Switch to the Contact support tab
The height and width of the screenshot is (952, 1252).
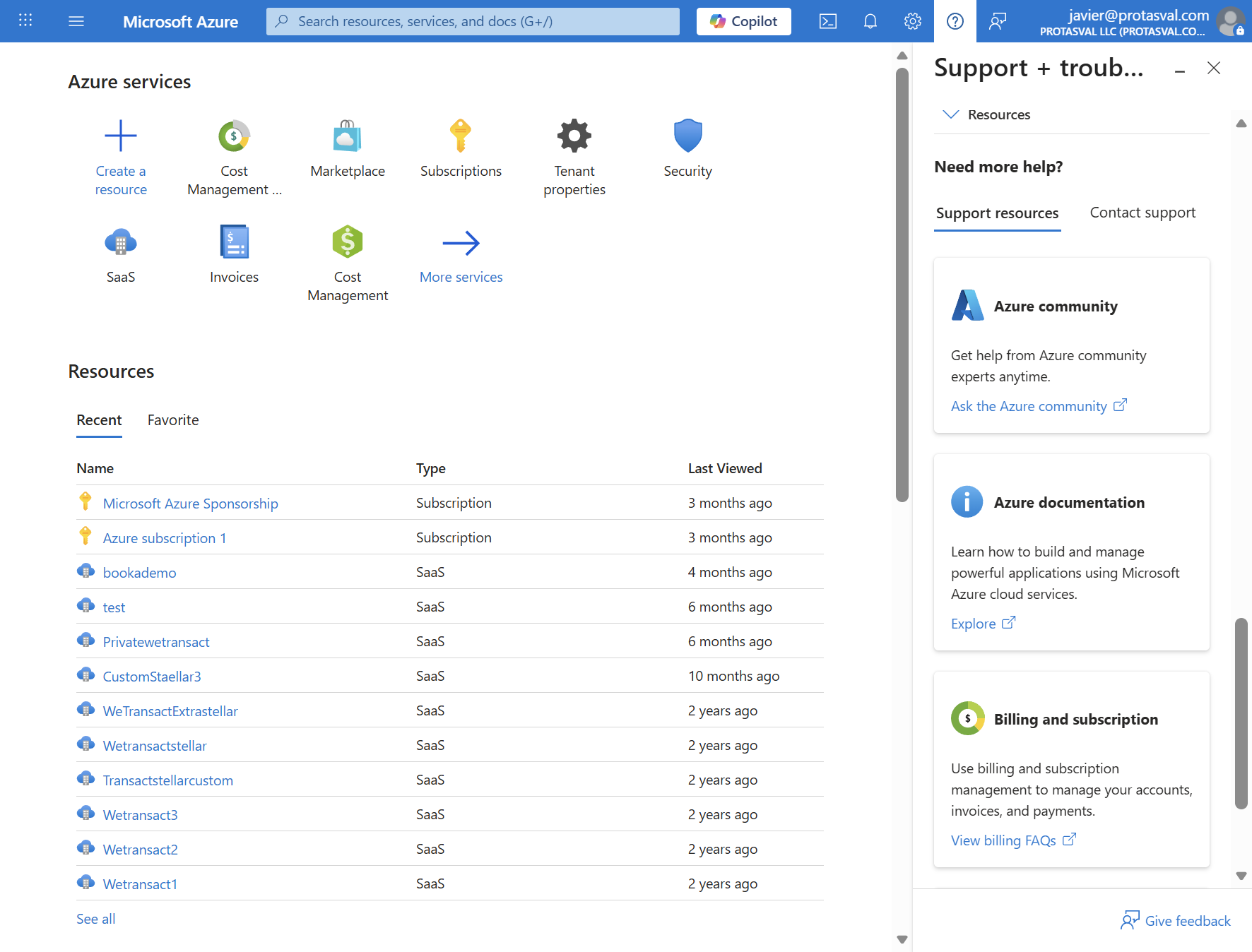click(x=1142, y=213)
